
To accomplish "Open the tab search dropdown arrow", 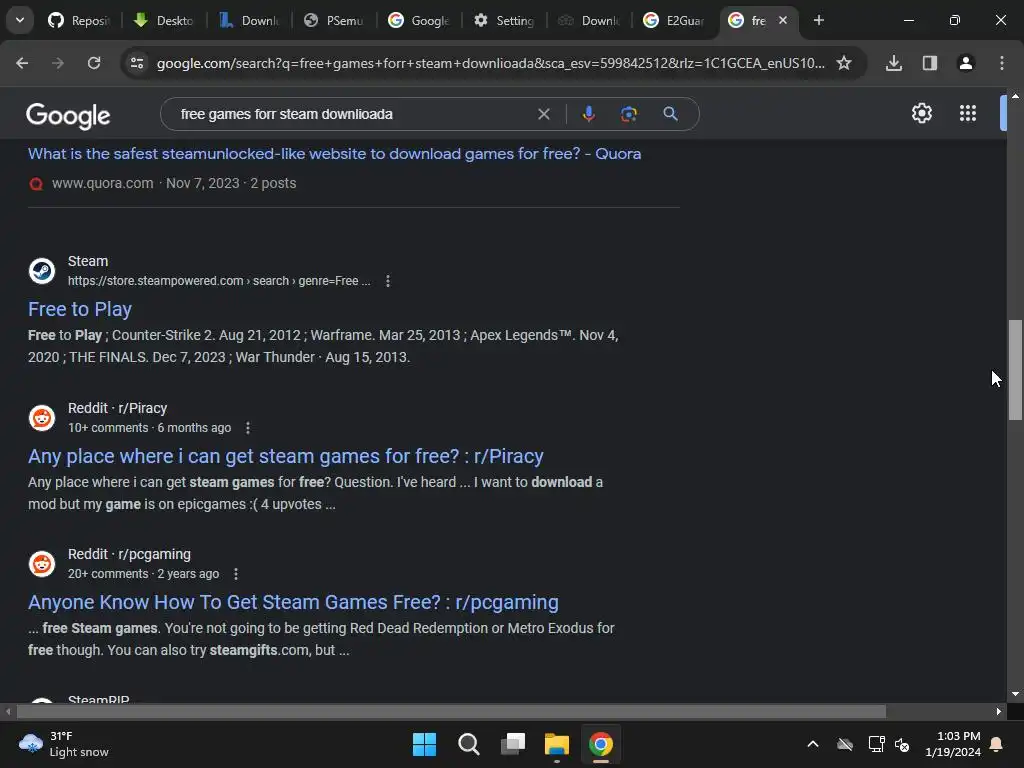I will point(20,20).
